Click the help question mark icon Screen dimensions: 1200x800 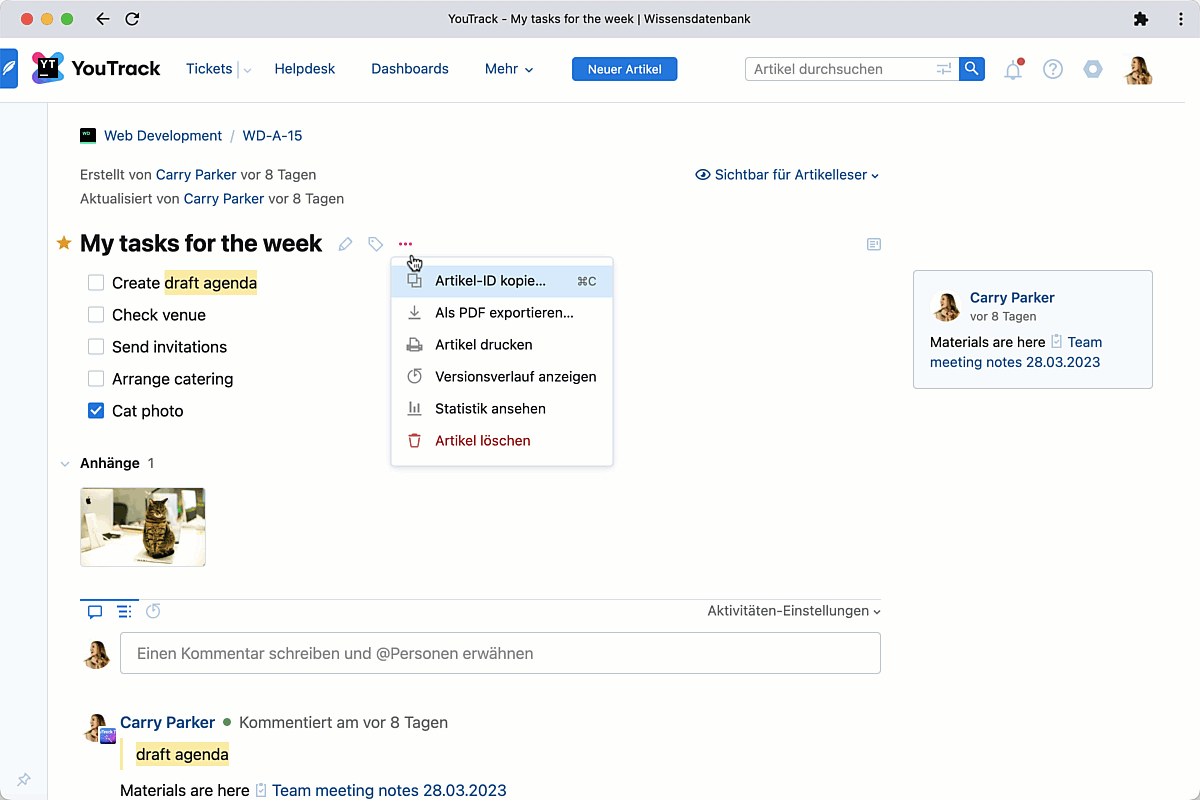[x=1053, y=69]
